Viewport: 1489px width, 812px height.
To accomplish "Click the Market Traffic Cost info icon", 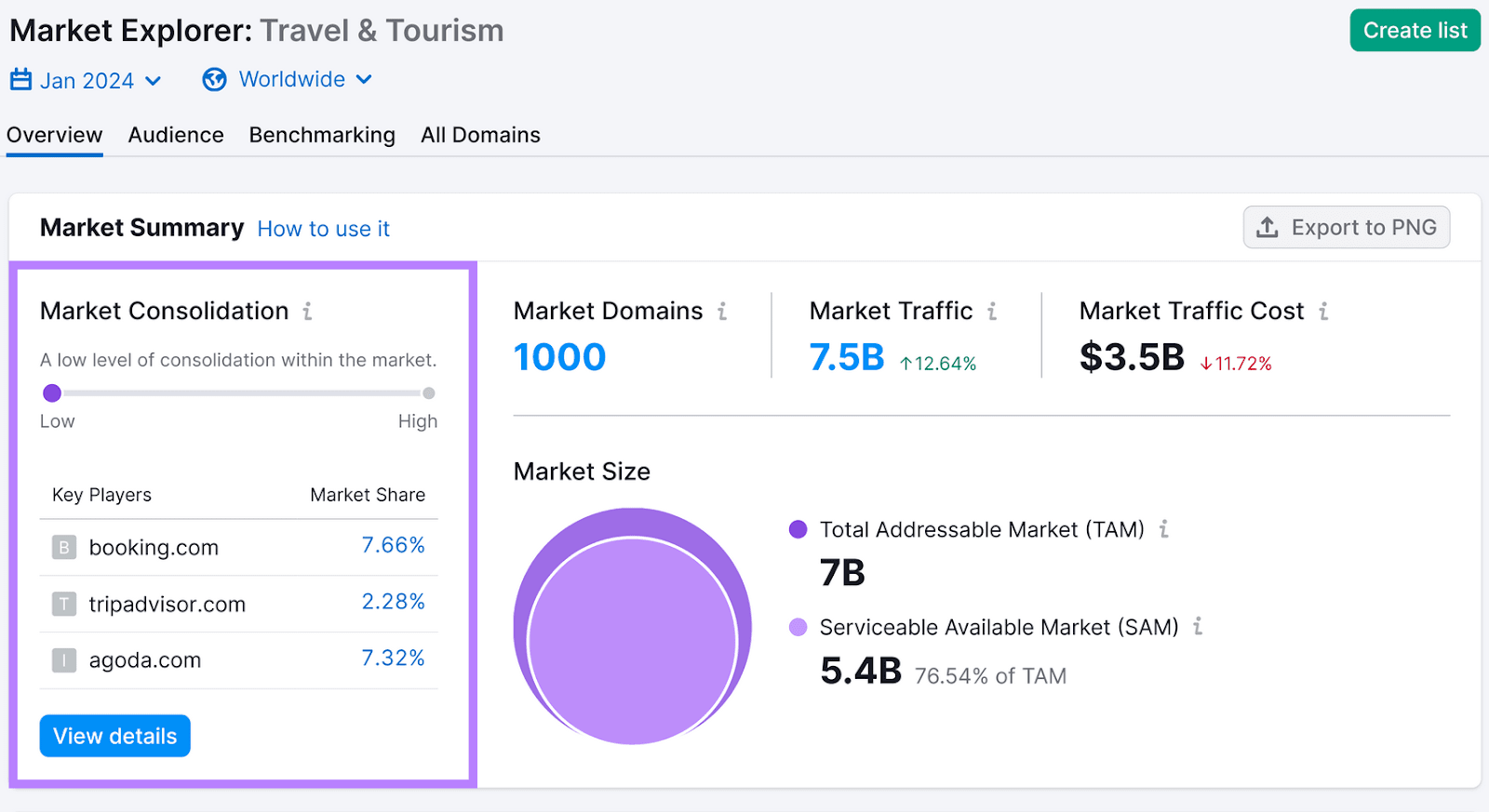I will pos(1323,312).
